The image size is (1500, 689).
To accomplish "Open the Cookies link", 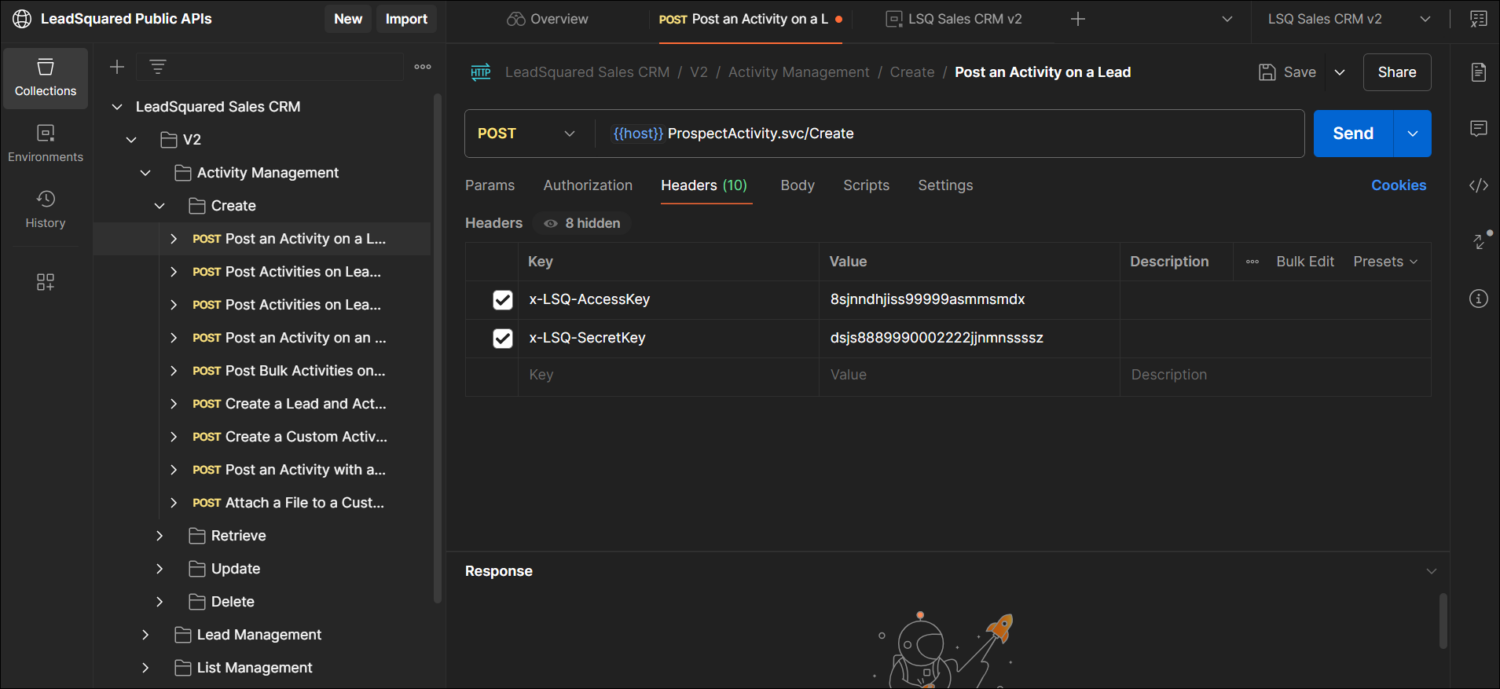I will [1398, 185].
